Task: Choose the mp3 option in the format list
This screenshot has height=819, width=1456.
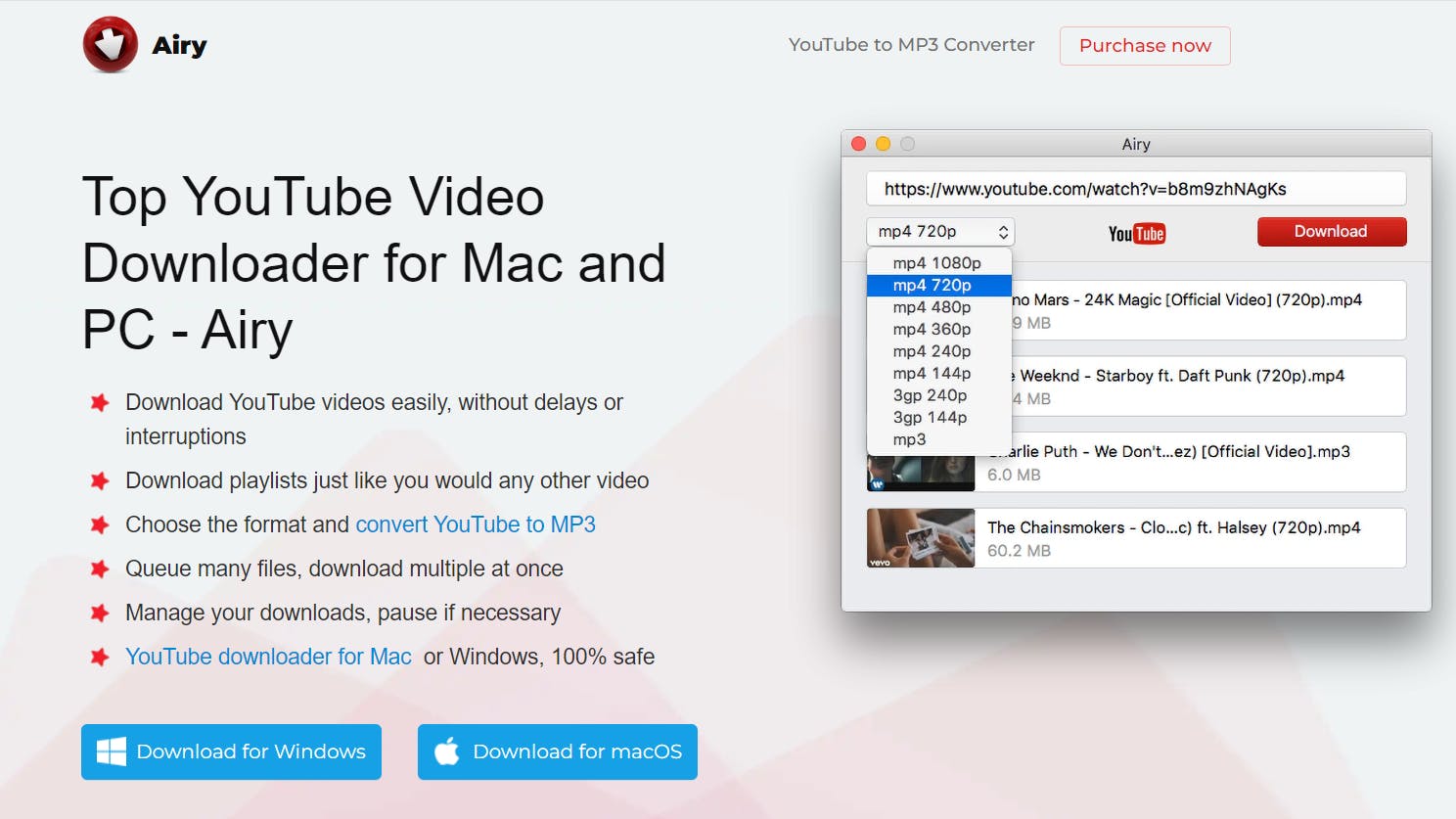Action: click(937, 440)
